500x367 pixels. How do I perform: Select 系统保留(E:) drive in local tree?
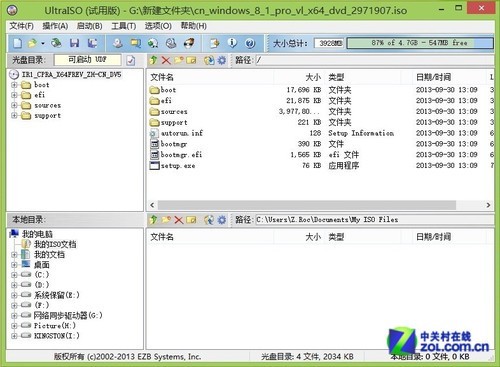pos(57,295)
